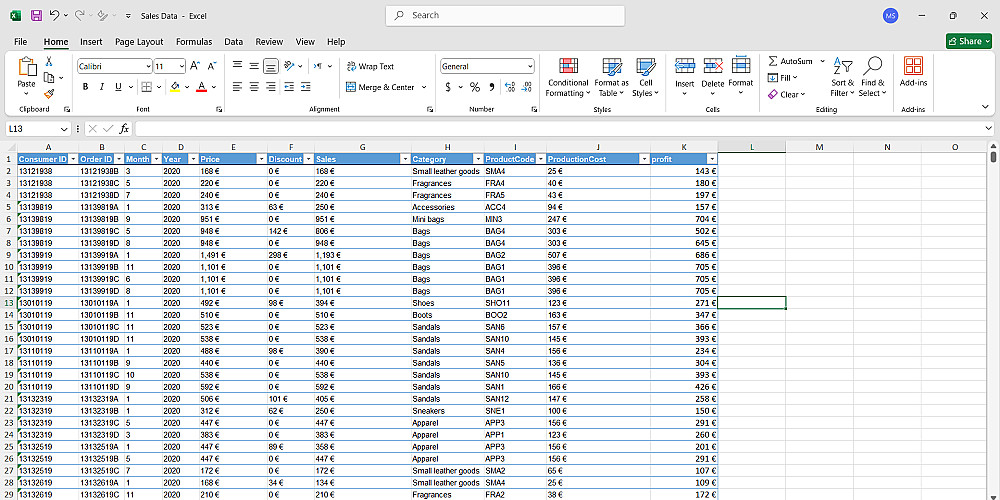Toggle Italic formatting
This screenshot has height=500, width=1000.
pos(101,87)
